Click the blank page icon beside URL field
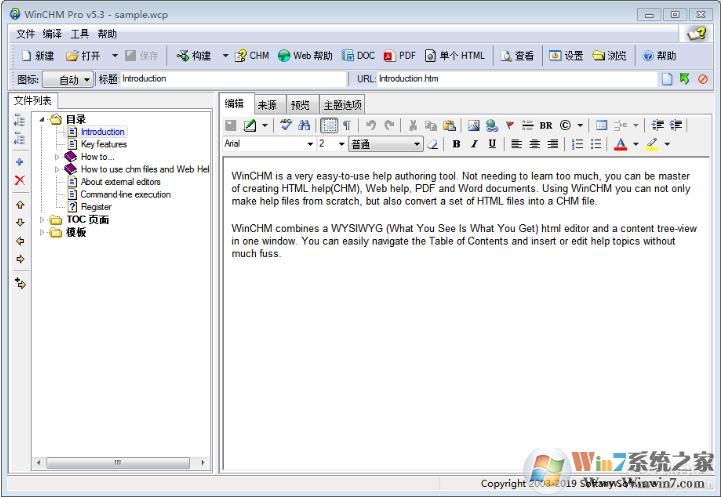 [x=667, y=79]
